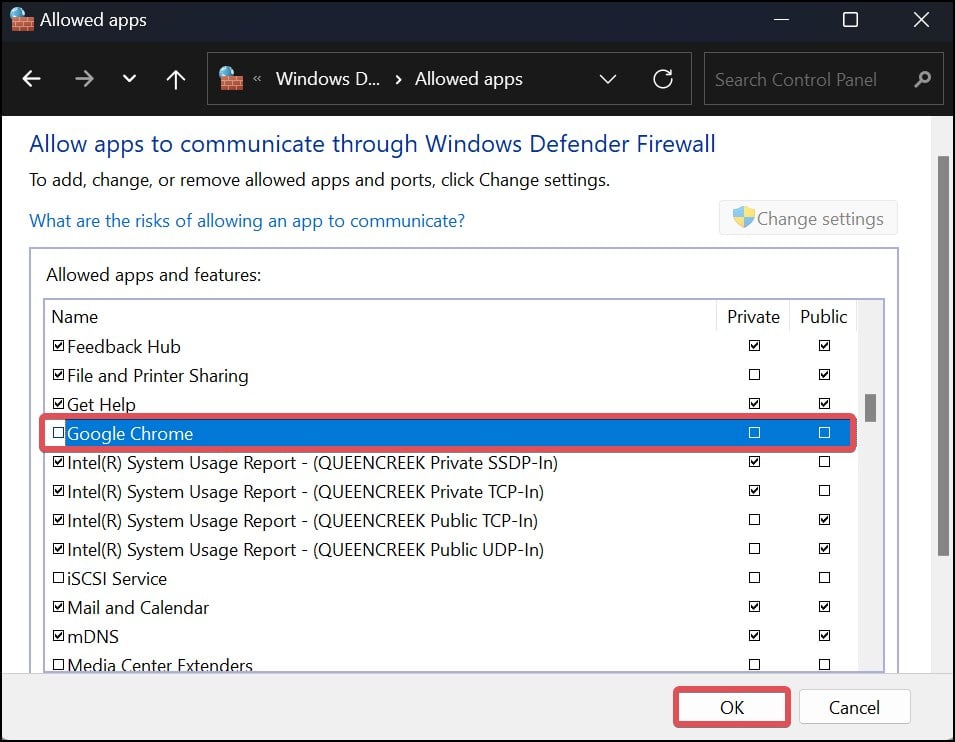
Task: Uncheck Public for QUEENCREEK Public TCP-In
Action: (x=824, y=520)
